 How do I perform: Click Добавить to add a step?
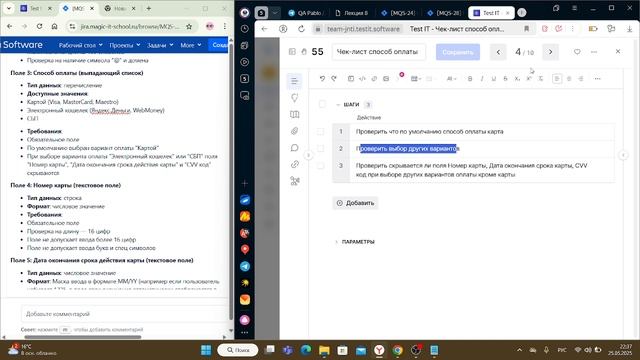pyautogui.click(x=356, y=203)
